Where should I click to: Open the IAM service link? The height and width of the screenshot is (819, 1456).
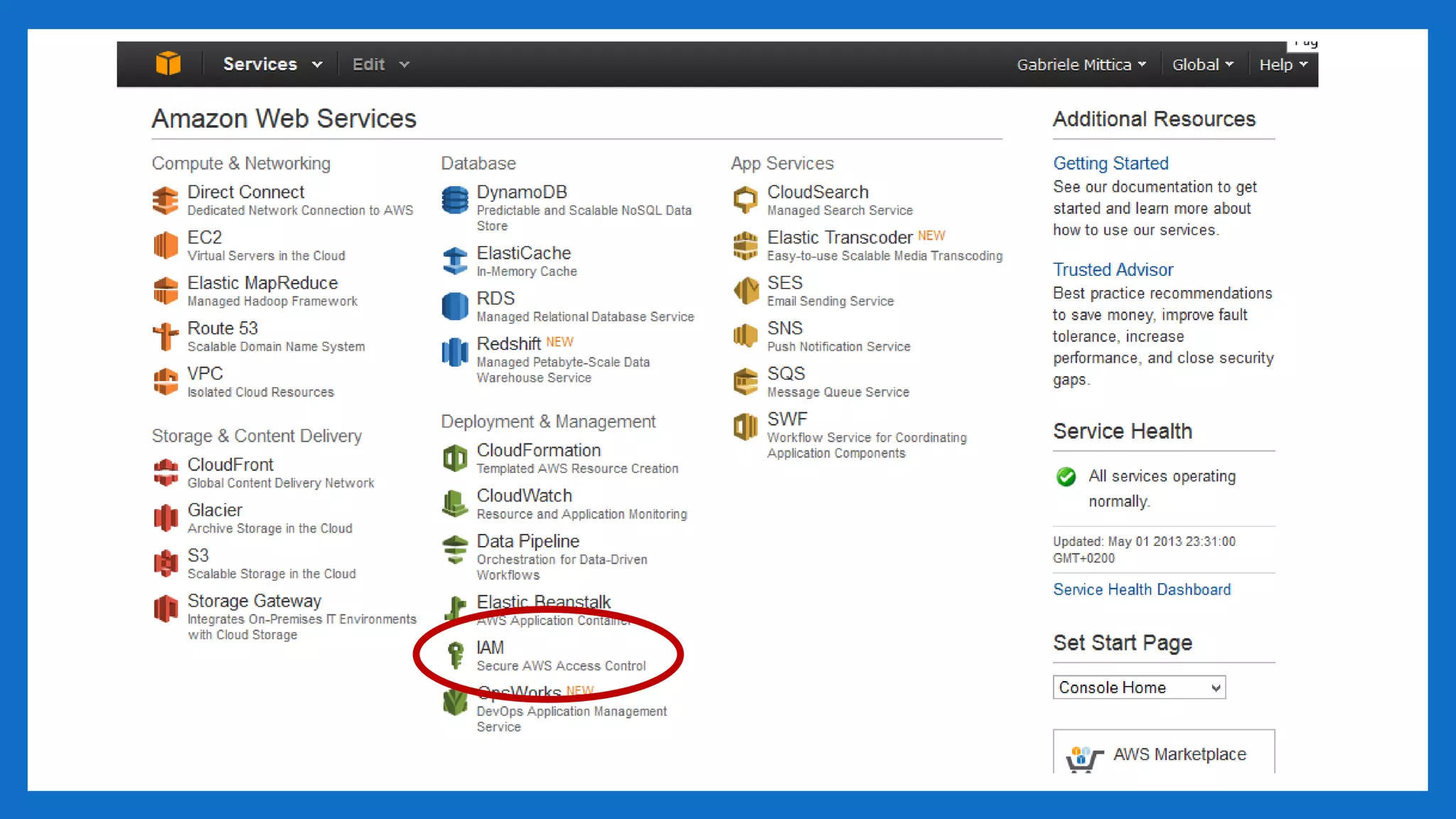[x=490, y=648]
